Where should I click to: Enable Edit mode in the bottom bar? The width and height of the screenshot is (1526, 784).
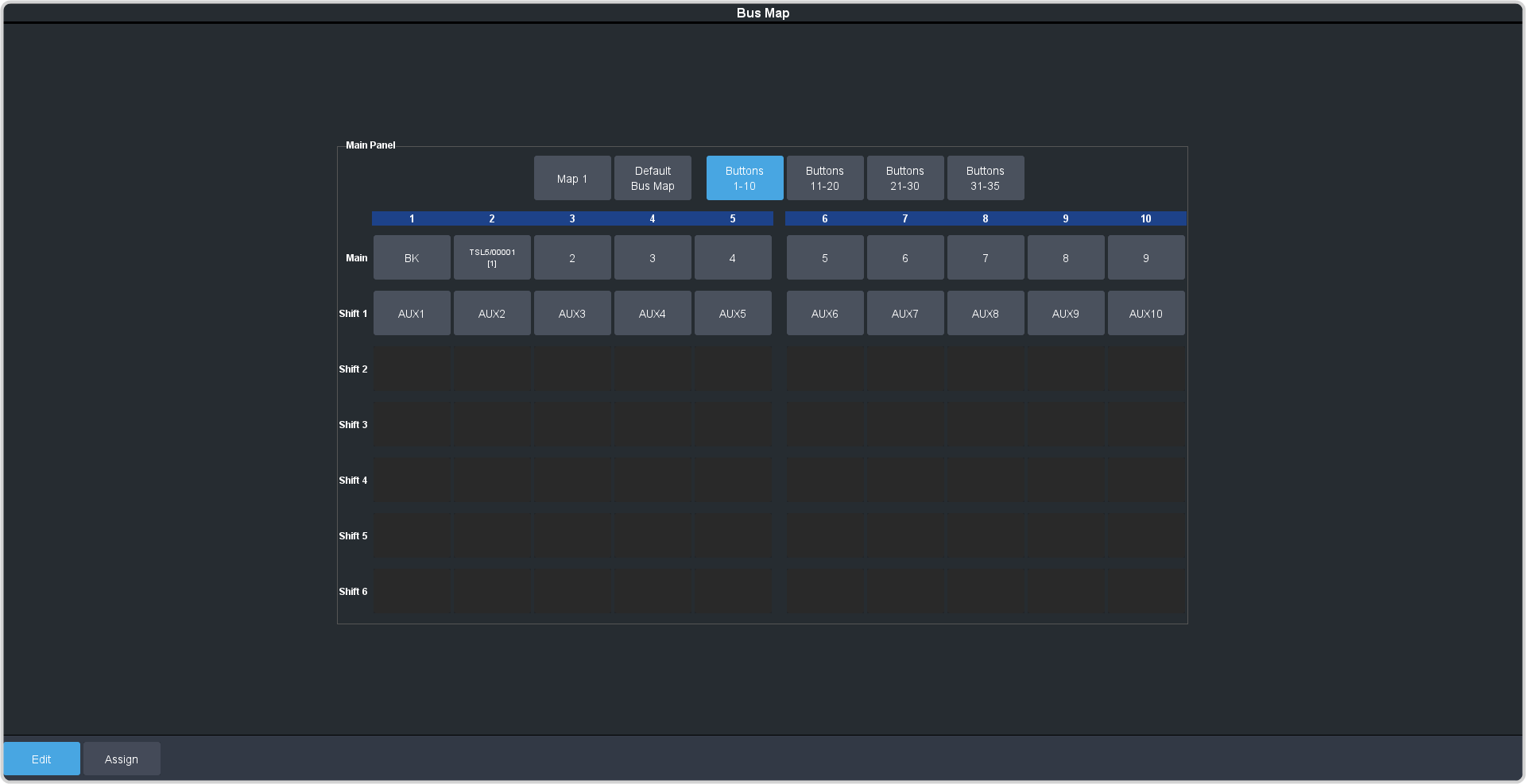click(x=41, y=759)
